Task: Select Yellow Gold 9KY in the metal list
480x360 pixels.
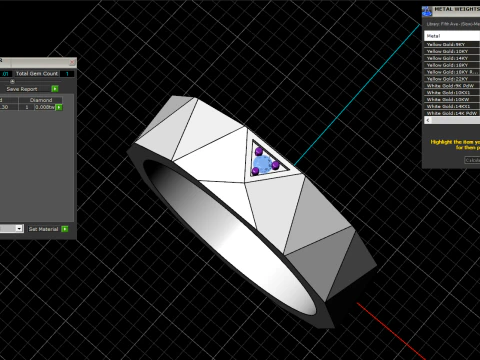Action: pos(452,44)
